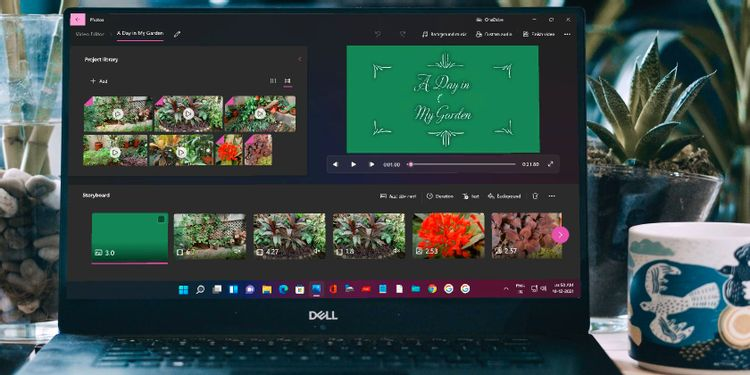Open OneDrive in the title bar
Viewport: 750px width, 375px height.
click(489, 20)
